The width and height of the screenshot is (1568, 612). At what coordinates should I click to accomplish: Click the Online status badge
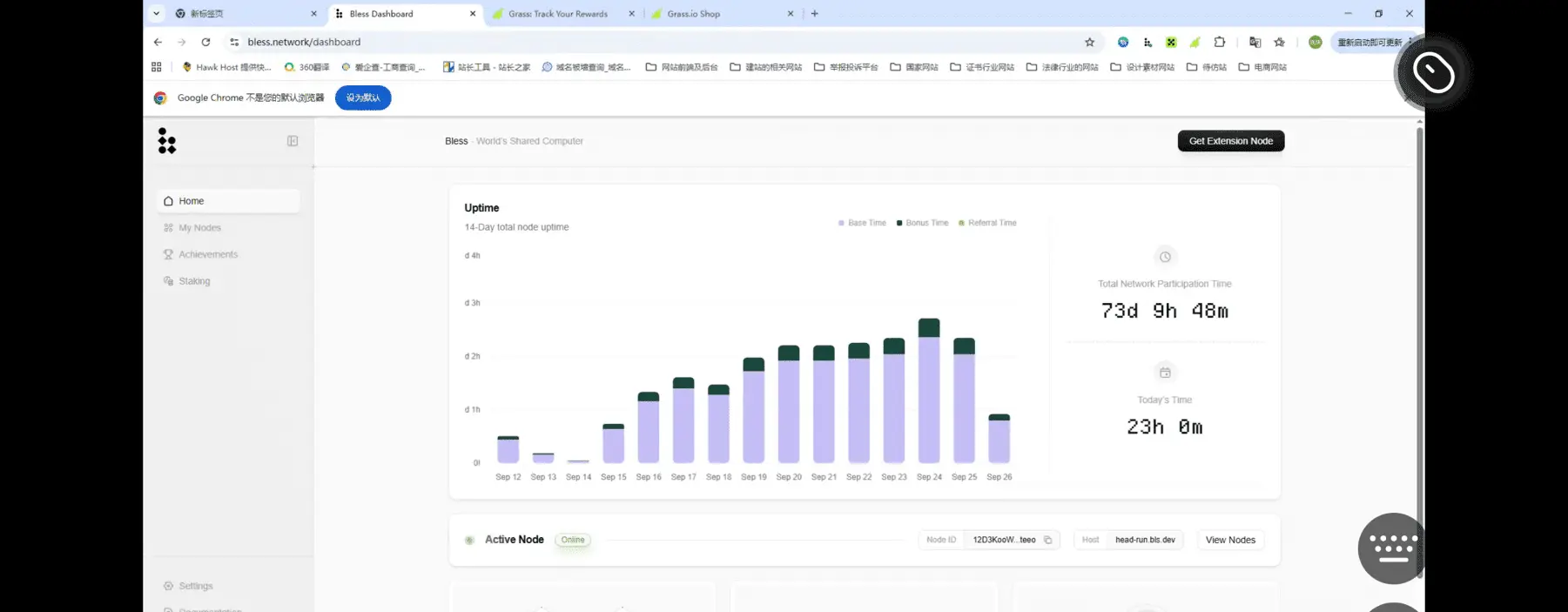point(573,540)
